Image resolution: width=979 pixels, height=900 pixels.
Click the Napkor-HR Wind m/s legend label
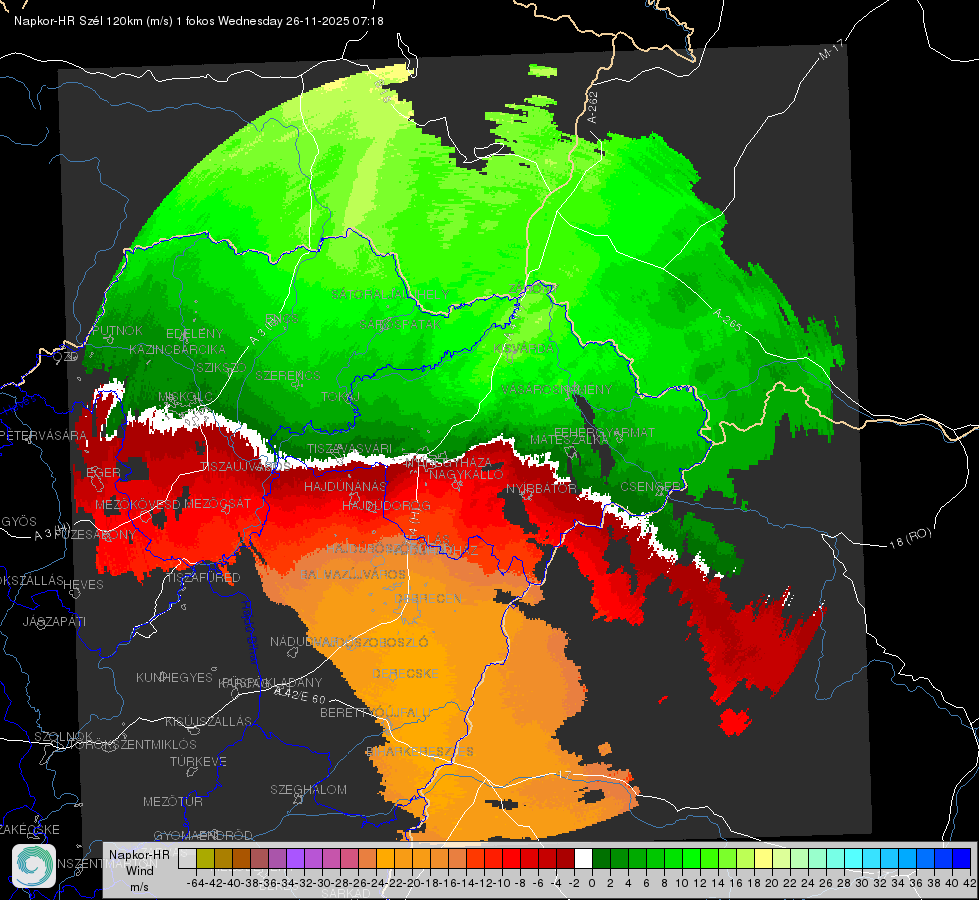pos(139,871)
